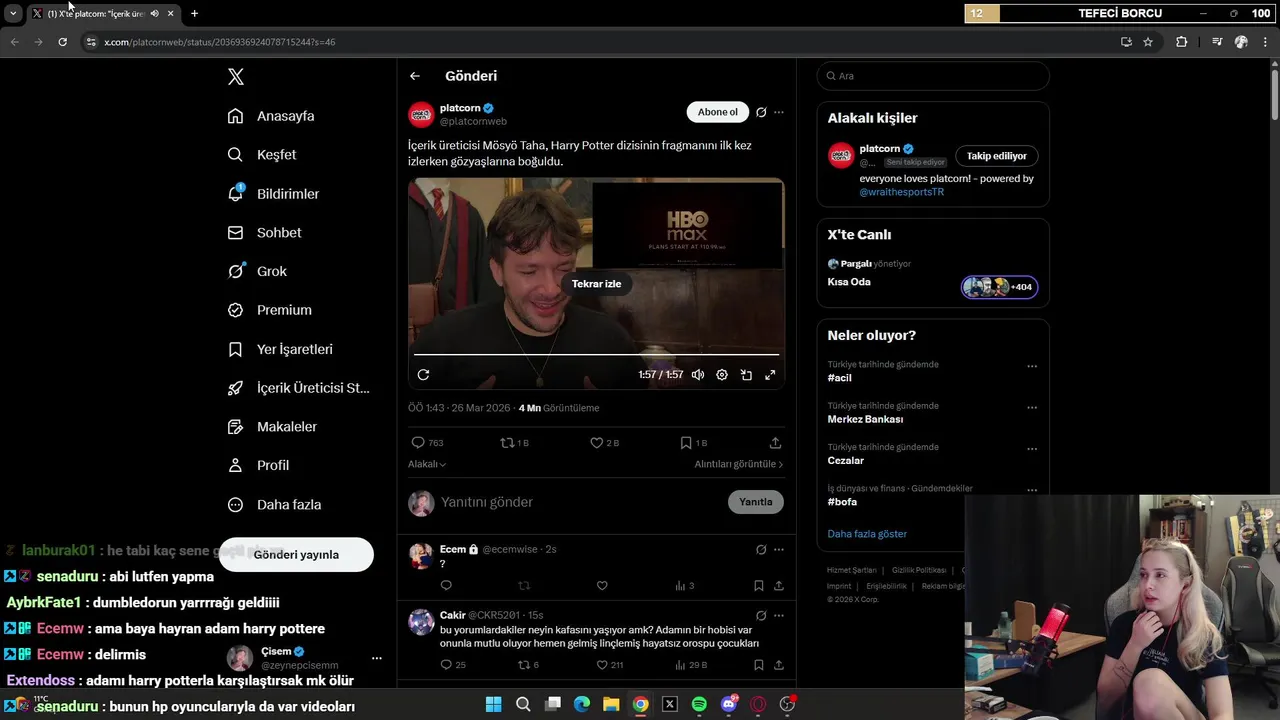This screenshot has height=720, width=1280.
Task: Like Ecem's reply
Action: 602,586
